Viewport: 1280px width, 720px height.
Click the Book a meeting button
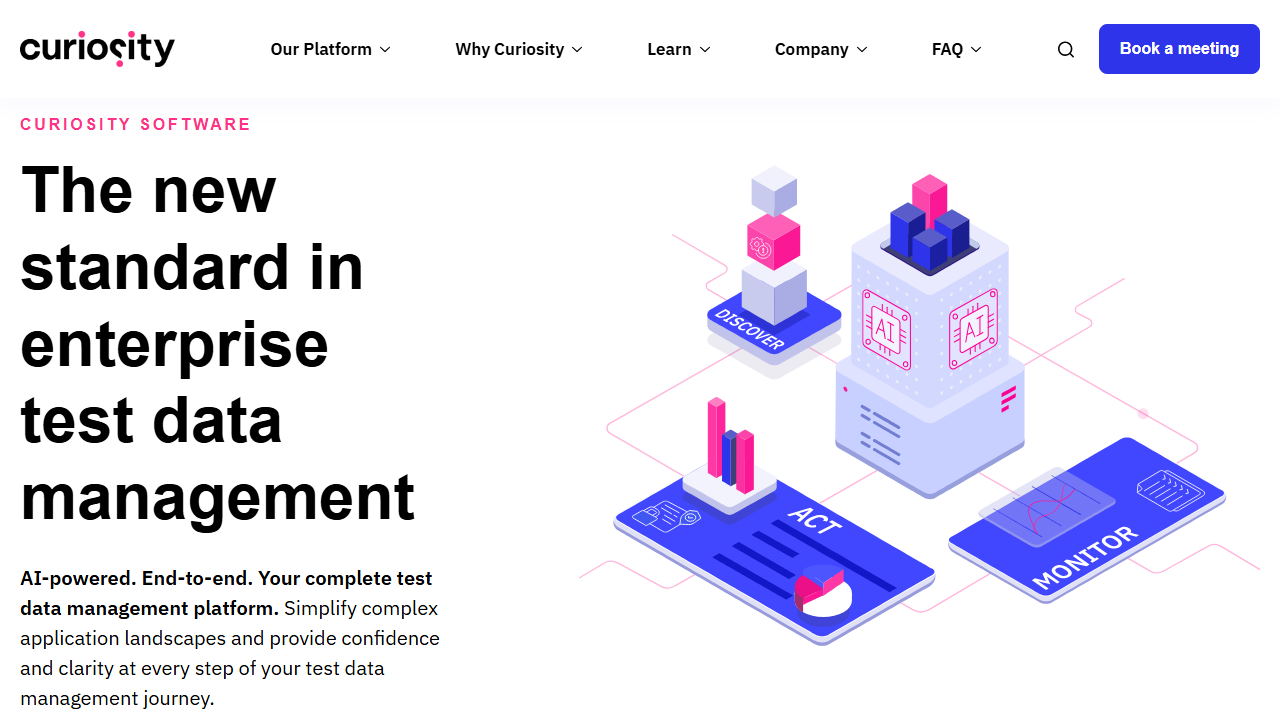coord(1179,49)
